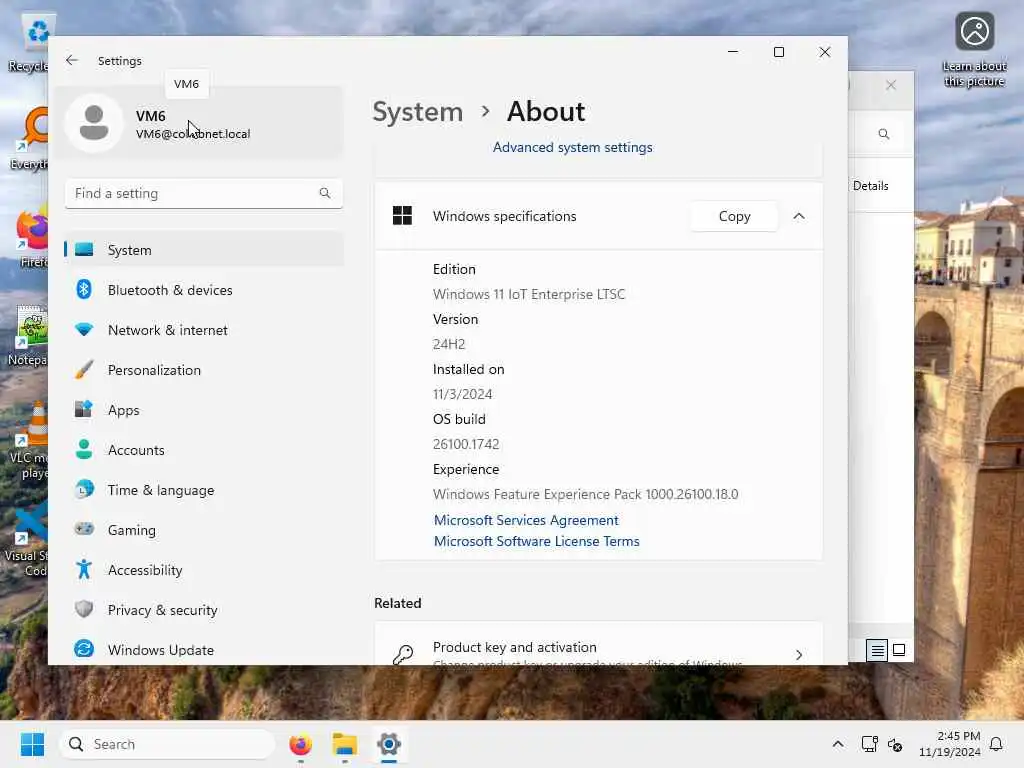This screenshot has width=1024, height=768.
Task: Click the Privacy & security shield icon
Action: coord(84,609)
